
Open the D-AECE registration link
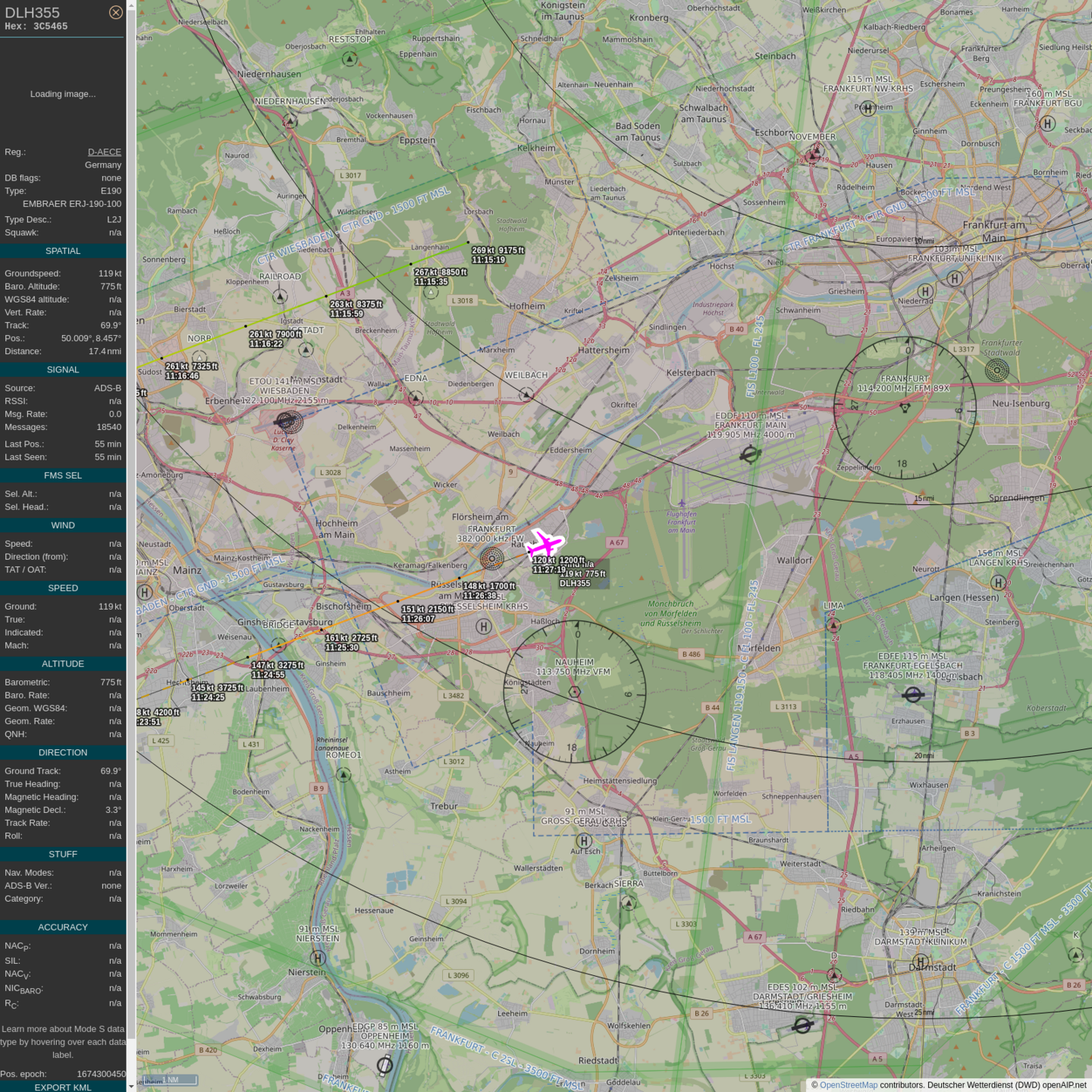tap(104, 152)
